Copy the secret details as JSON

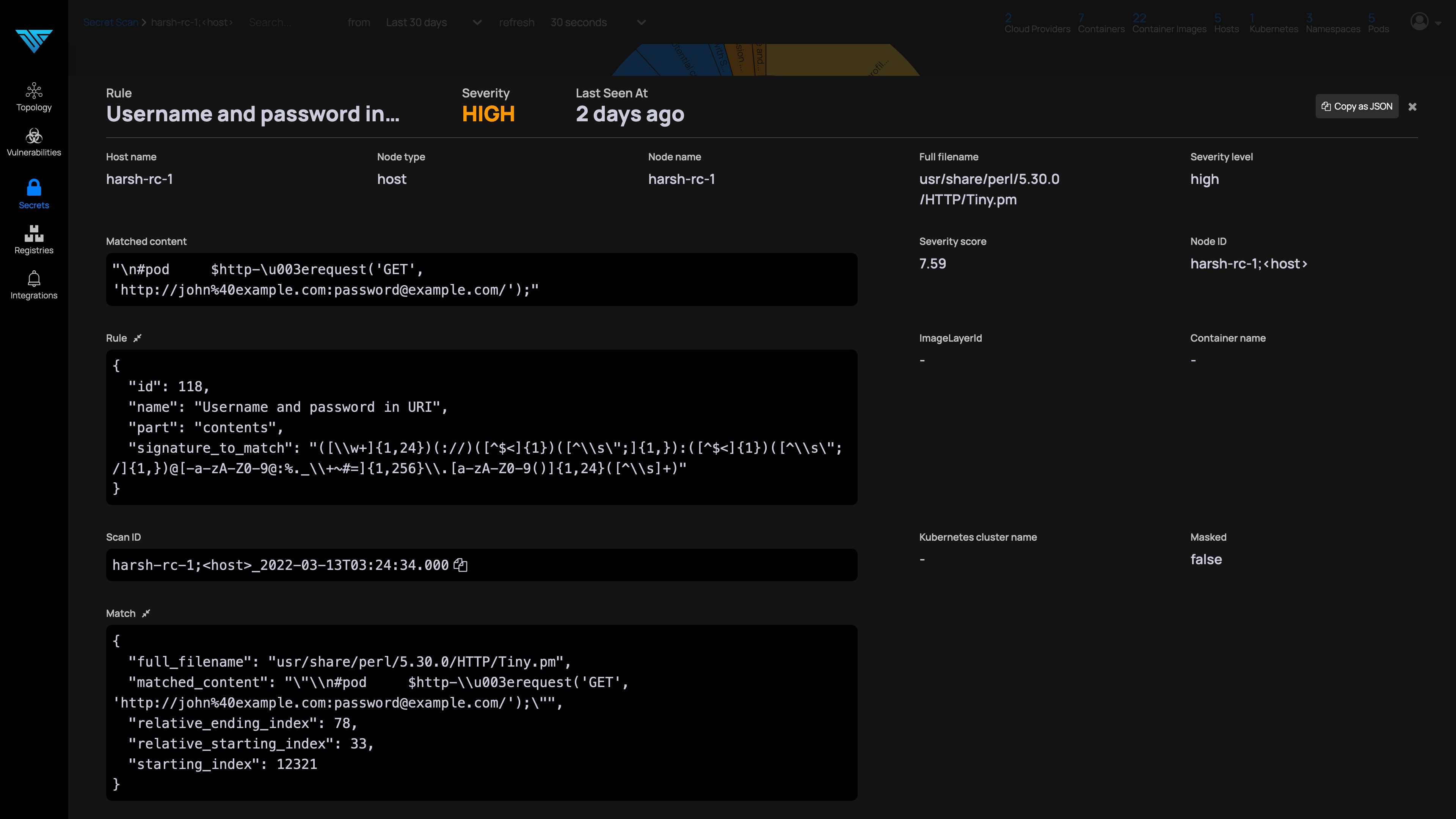pyautogui.click(x=1357, y=106)
